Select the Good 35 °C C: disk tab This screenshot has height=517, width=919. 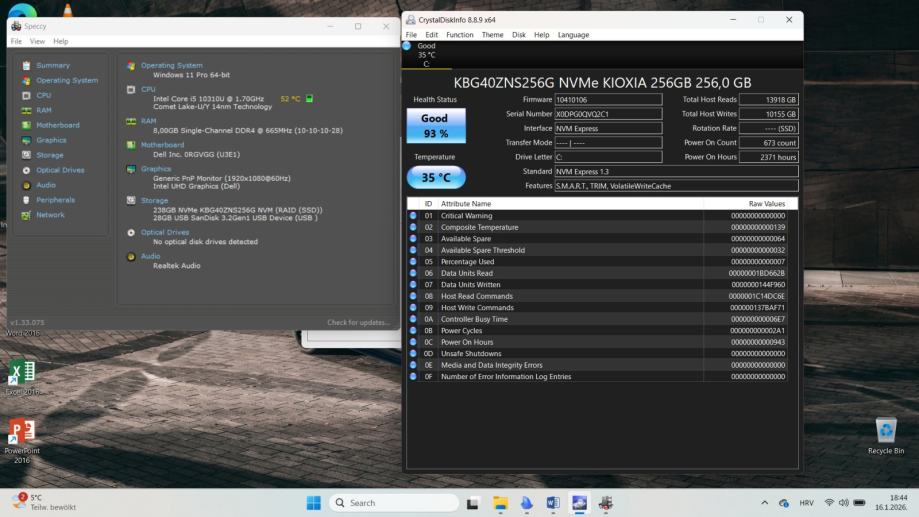[x=426, y=55]
